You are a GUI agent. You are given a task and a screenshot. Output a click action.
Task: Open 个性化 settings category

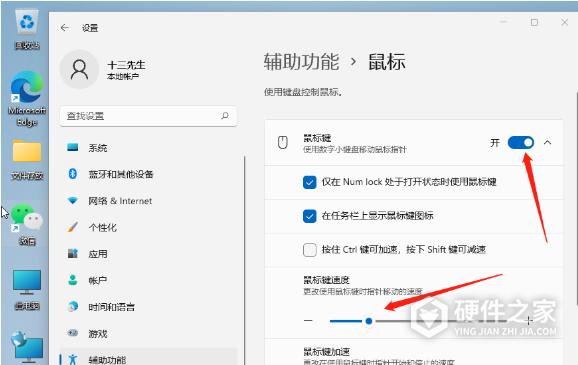148,227
